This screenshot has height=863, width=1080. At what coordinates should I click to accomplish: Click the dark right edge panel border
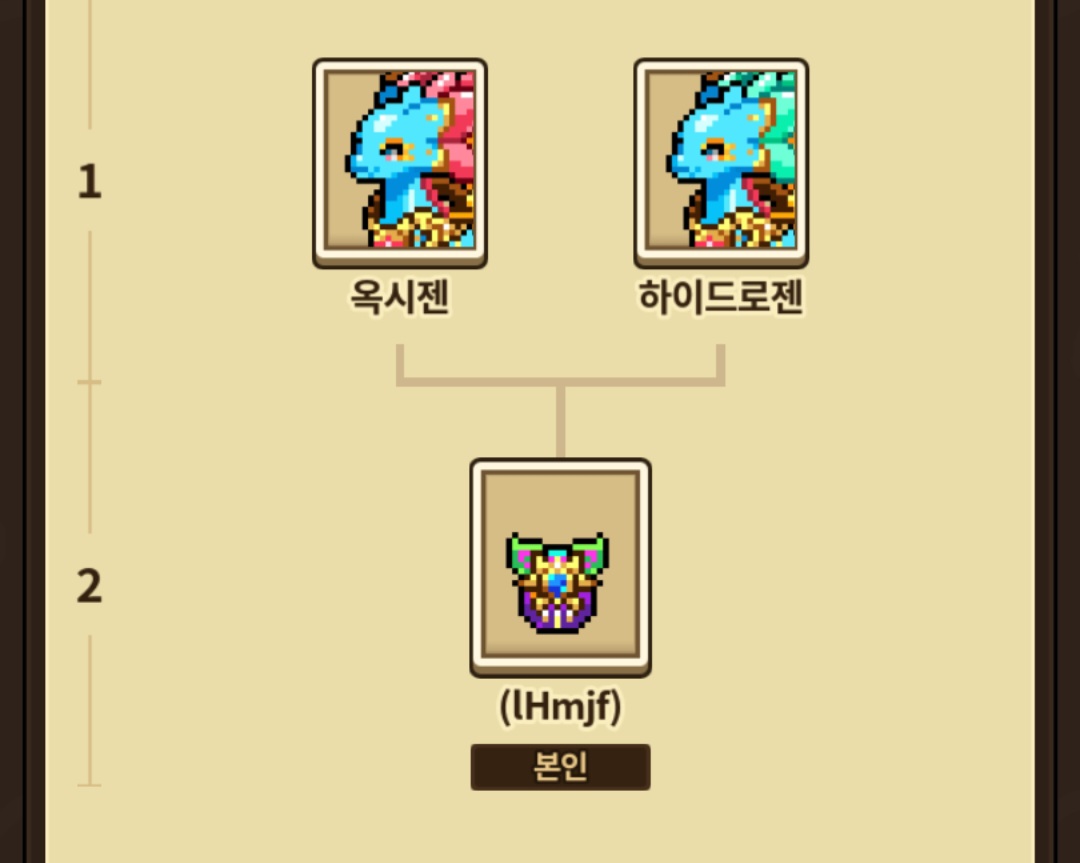click(1057, 431)
